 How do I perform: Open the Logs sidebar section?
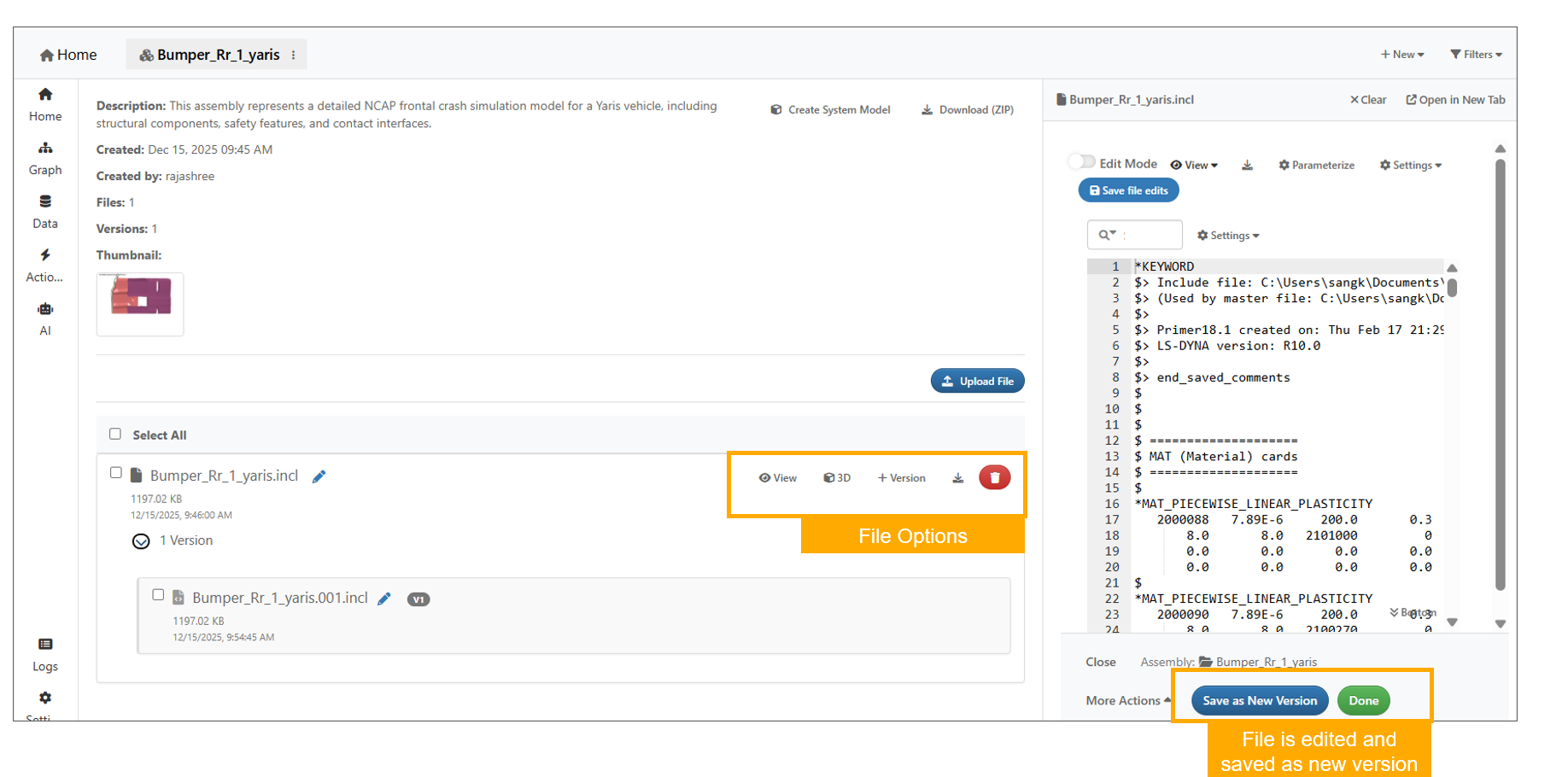[x=45, y=654]
